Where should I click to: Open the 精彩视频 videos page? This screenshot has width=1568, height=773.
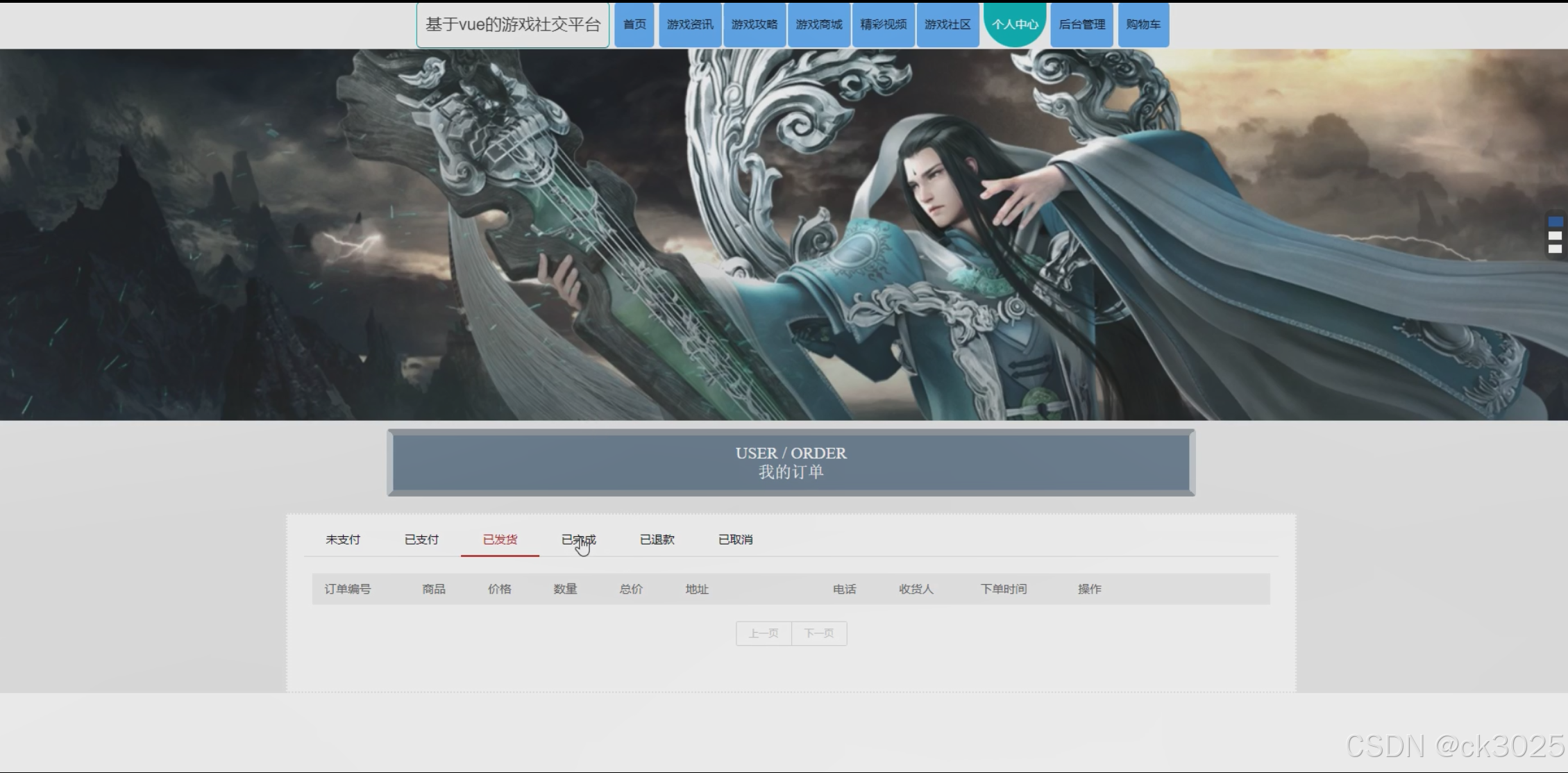(883, 24)
